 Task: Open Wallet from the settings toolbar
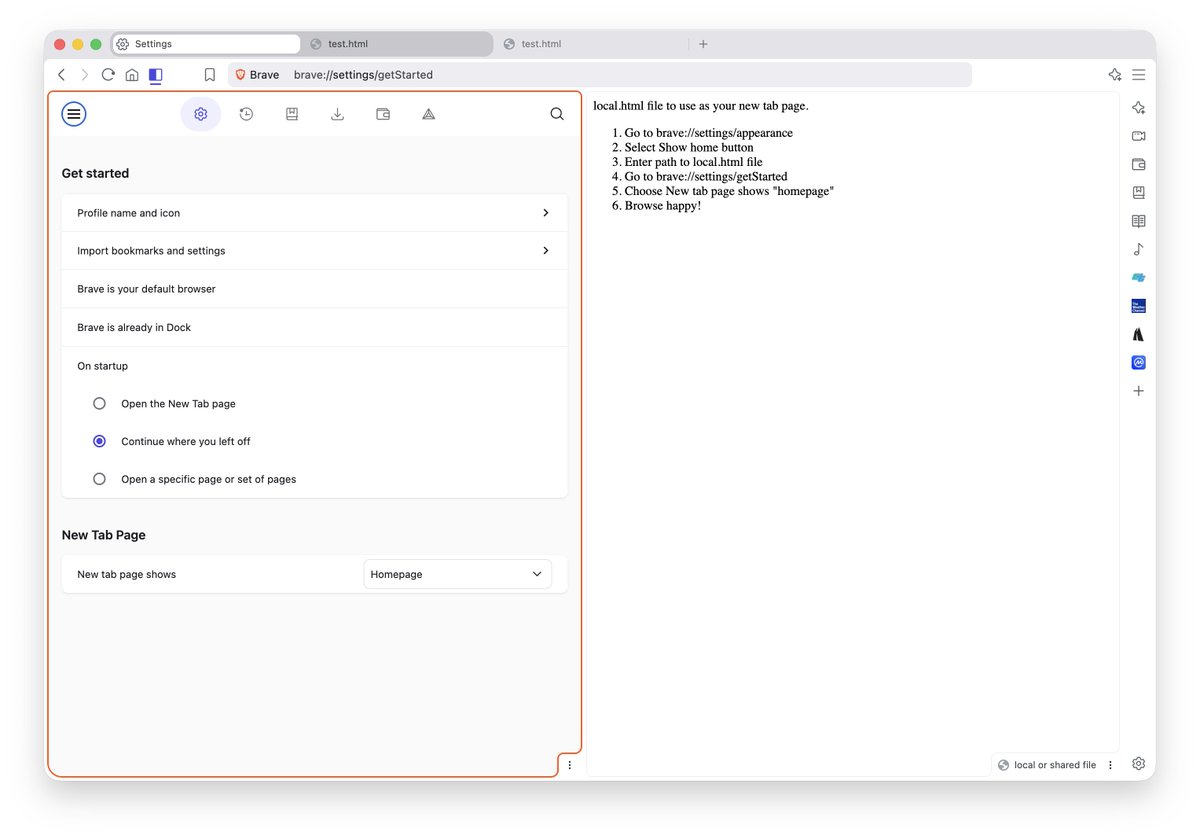(383, 114)
